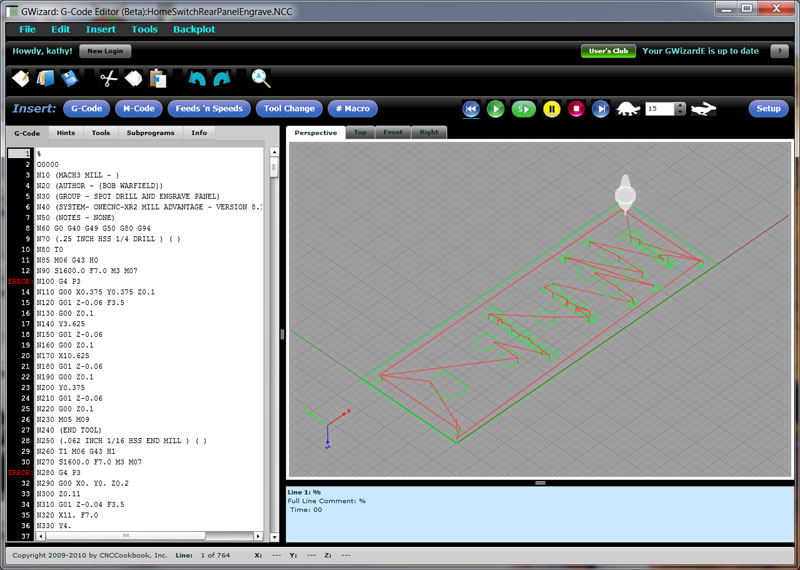Image resolution: width=800 pixels, height=570 pixels.
Task: Open a file with the book icon
Action: click(x=45, y=77)
